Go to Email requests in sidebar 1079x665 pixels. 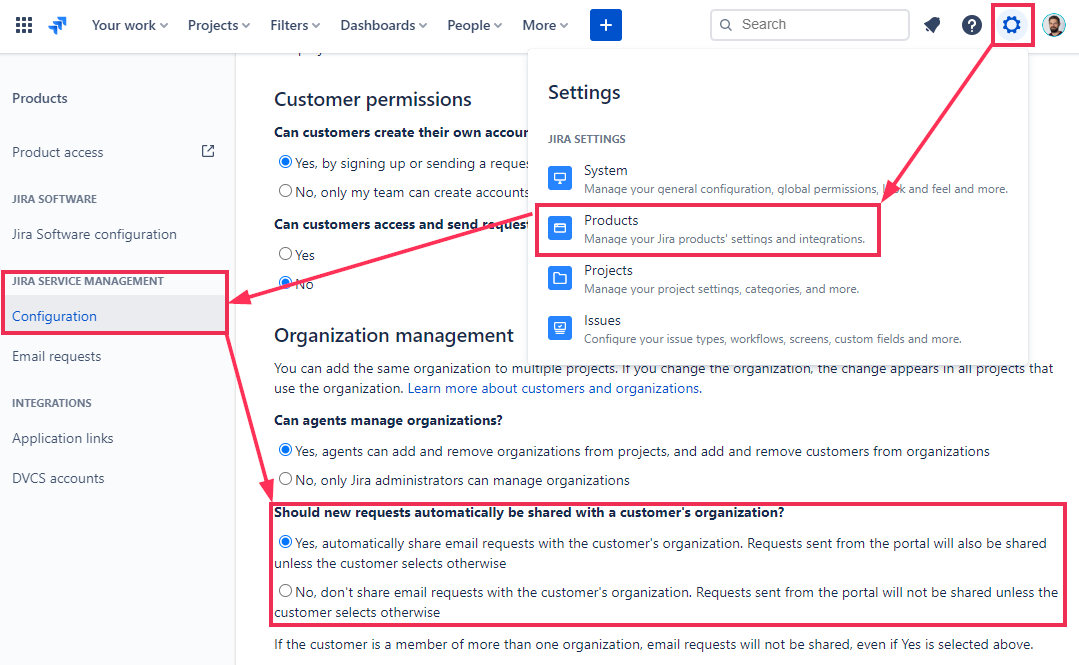coord(56,356)
